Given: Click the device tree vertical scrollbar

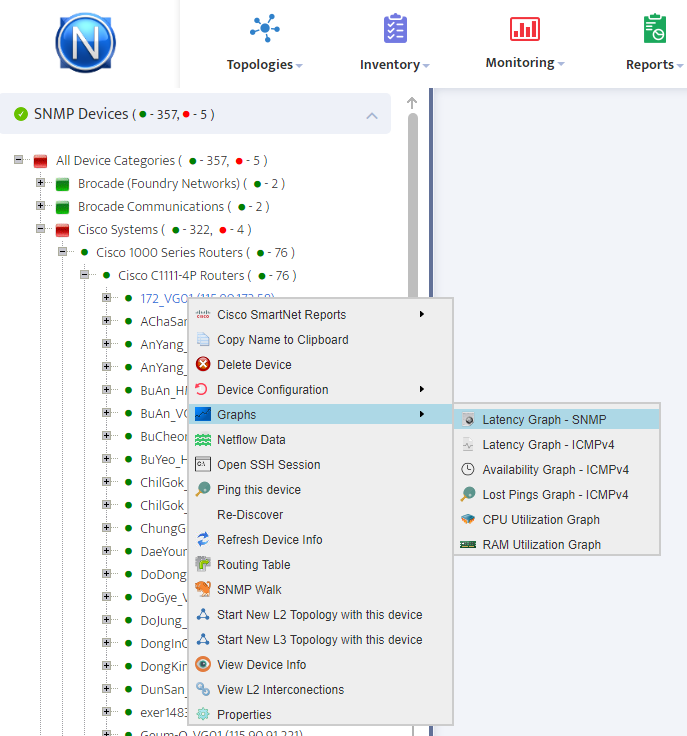Looking at the screenshot, I should (x=413, y=207).
